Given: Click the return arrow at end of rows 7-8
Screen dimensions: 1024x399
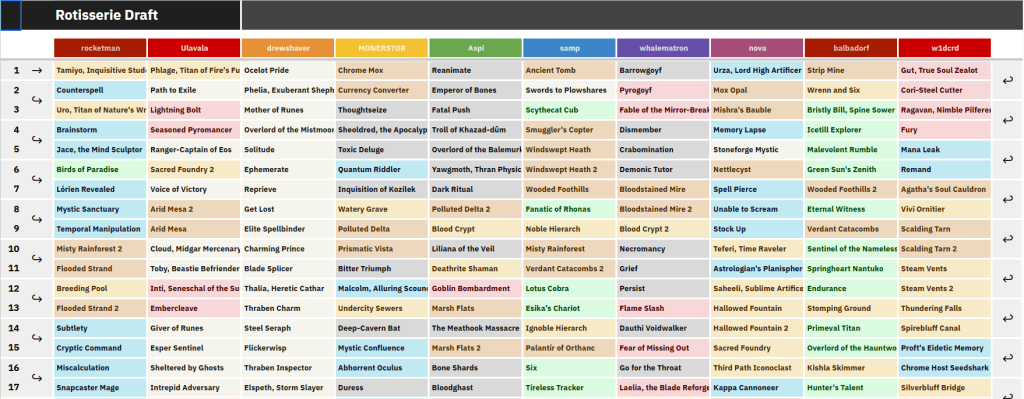Looking at the screenshot, I should click(x=1007, y=199).
